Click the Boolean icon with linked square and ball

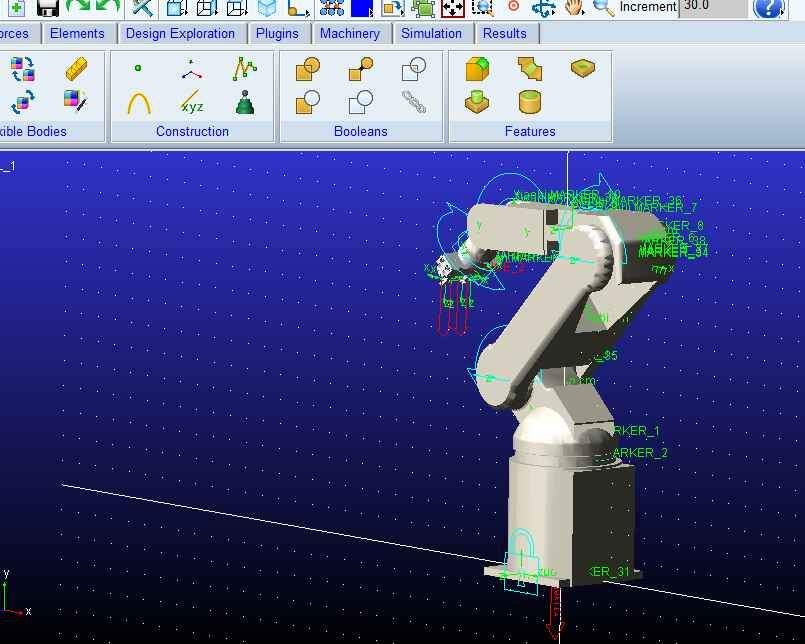[x=361, y=70]
